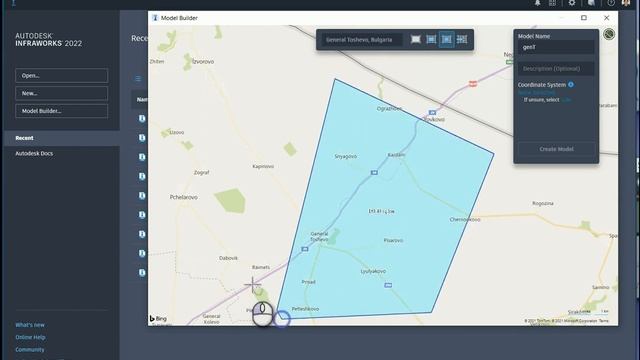Click the fourth area tool with grid icon

point(462,40)
